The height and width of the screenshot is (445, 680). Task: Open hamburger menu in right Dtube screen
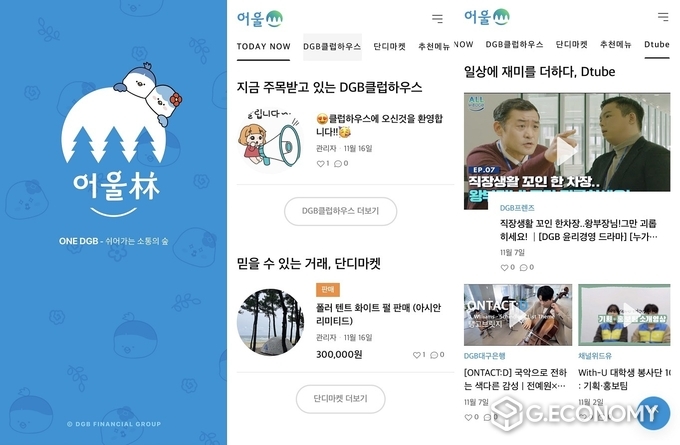663,17
